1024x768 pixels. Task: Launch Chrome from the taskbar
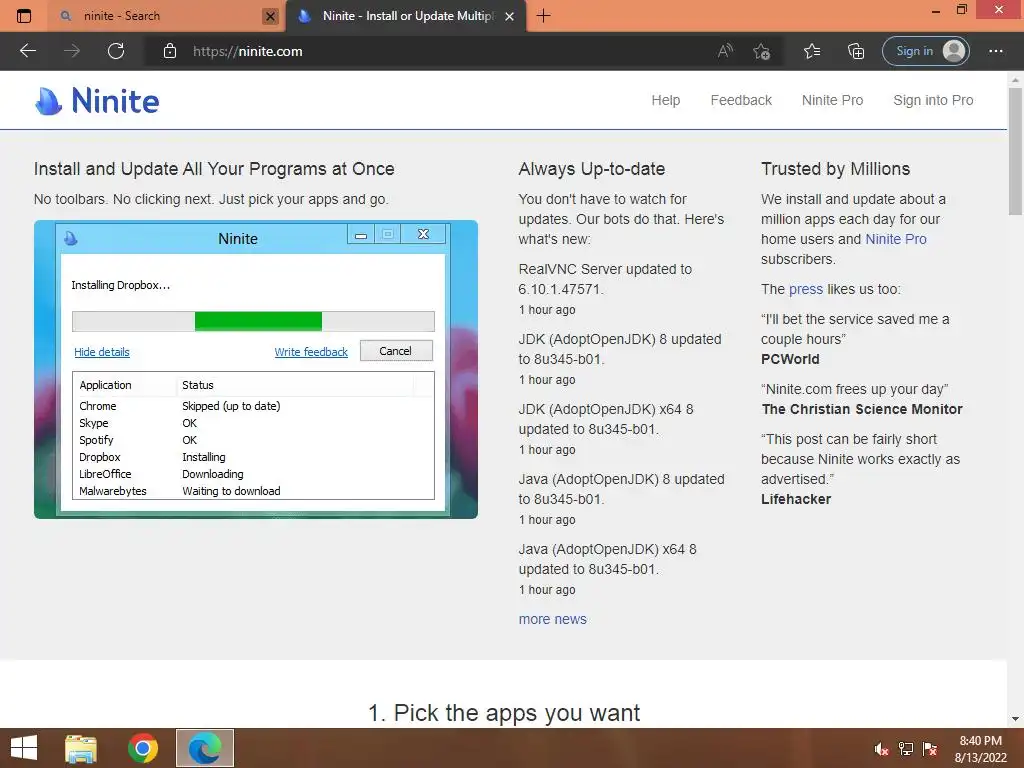pyautogui.click(x=143, y=748)
